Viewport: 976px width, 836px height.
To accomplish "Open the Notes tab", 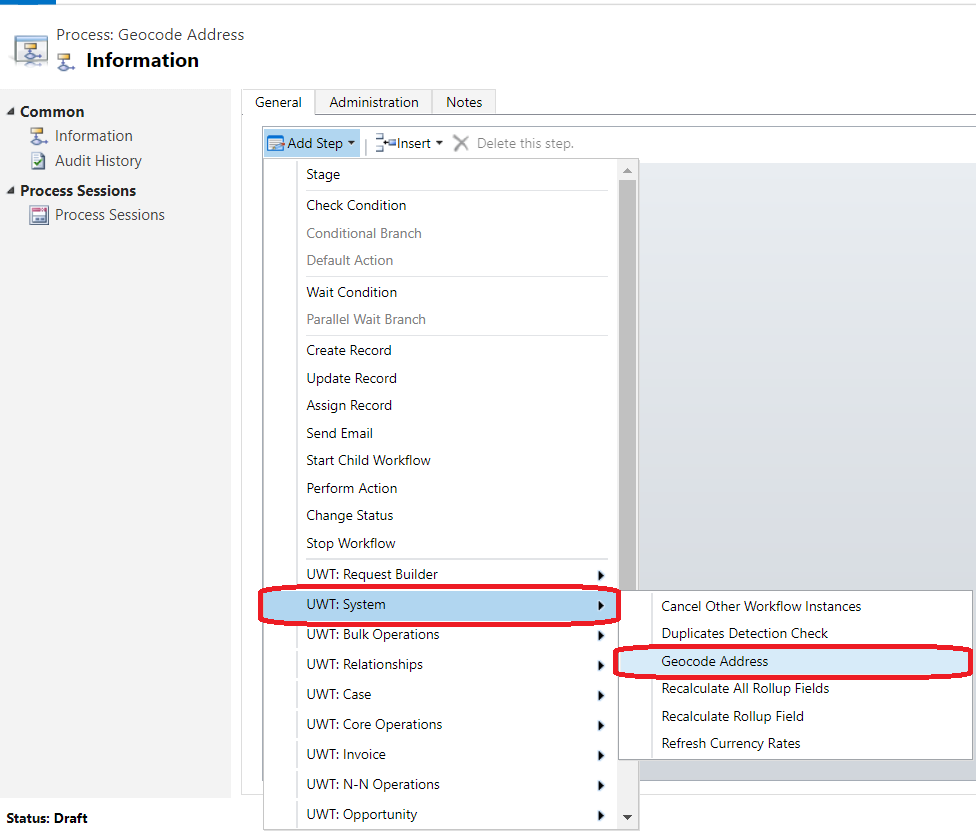I will coord(464,102).
